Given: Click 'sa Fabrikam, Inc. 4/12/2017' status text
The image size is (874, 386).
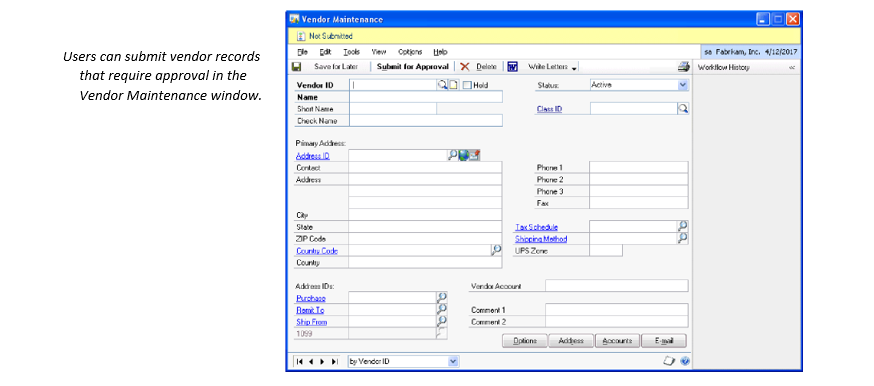Looking at the screenshot, I should coord(751,52).
